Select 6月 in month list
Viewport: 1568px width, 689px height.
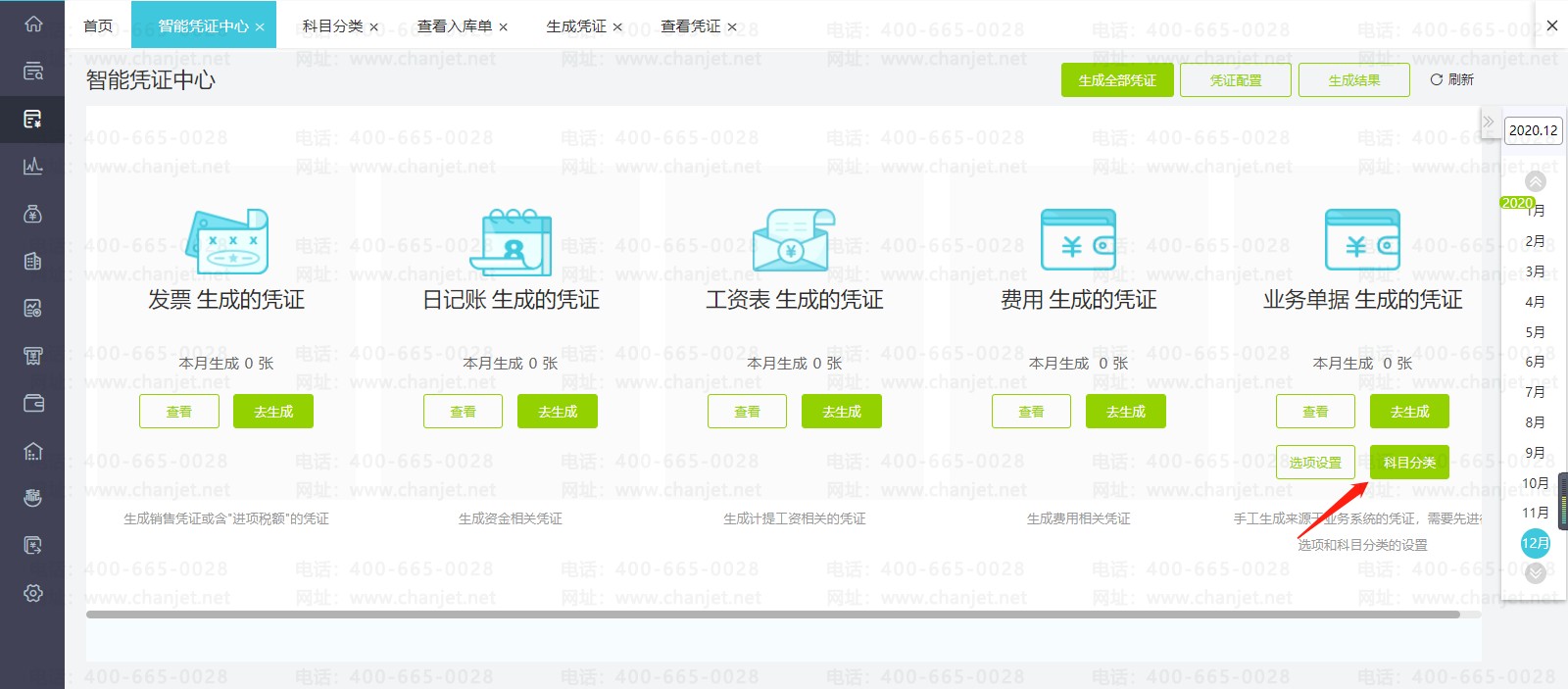(x=1536, y=362)
